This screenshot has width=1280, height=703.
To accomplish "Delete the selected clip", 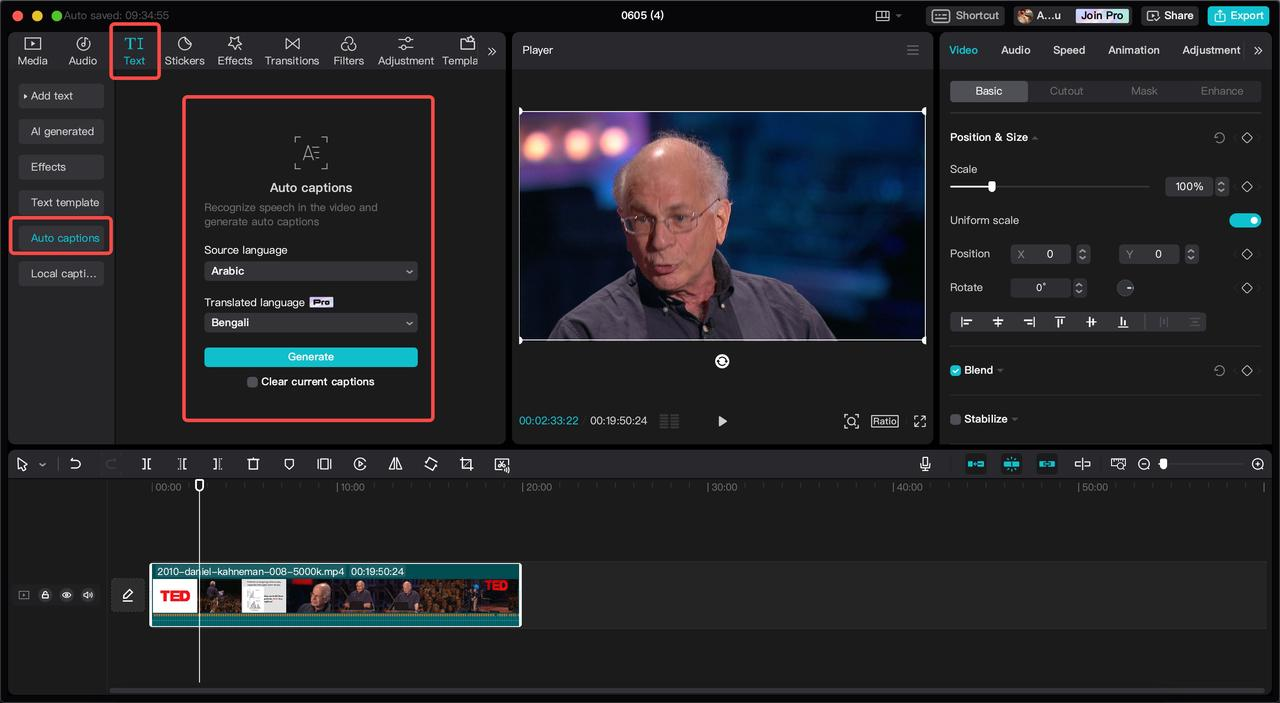I will [253, 464].
